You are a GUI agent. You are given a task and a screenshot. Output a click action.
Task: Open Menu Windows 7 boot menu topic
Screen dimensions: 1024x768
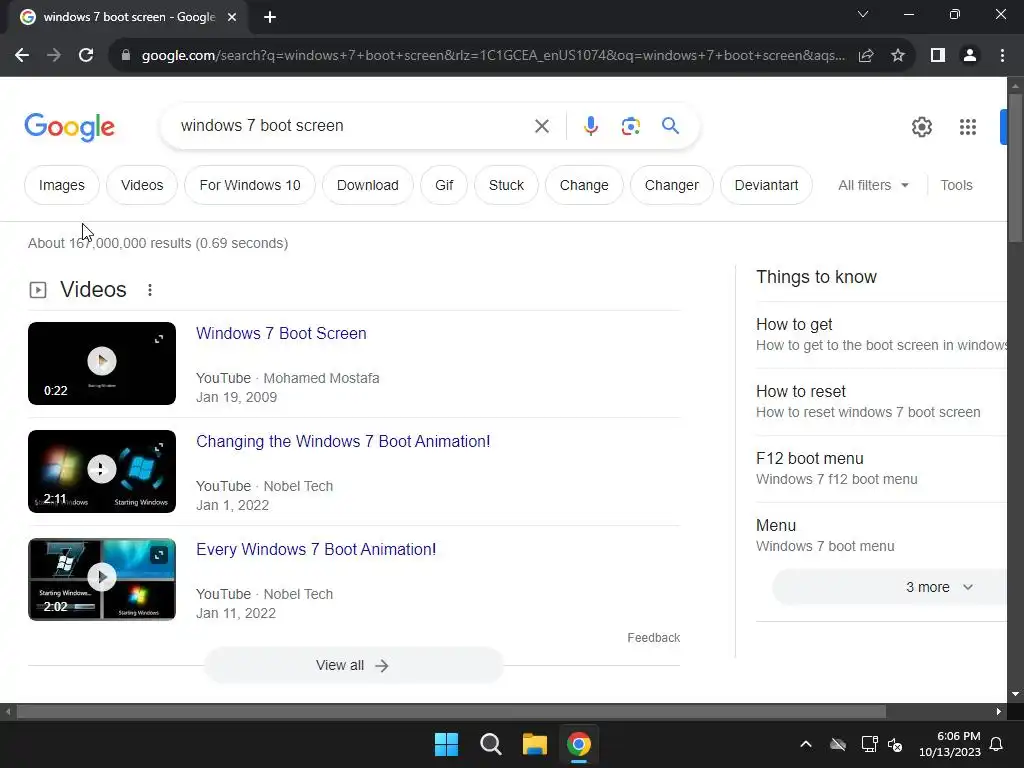pos(881,536)
